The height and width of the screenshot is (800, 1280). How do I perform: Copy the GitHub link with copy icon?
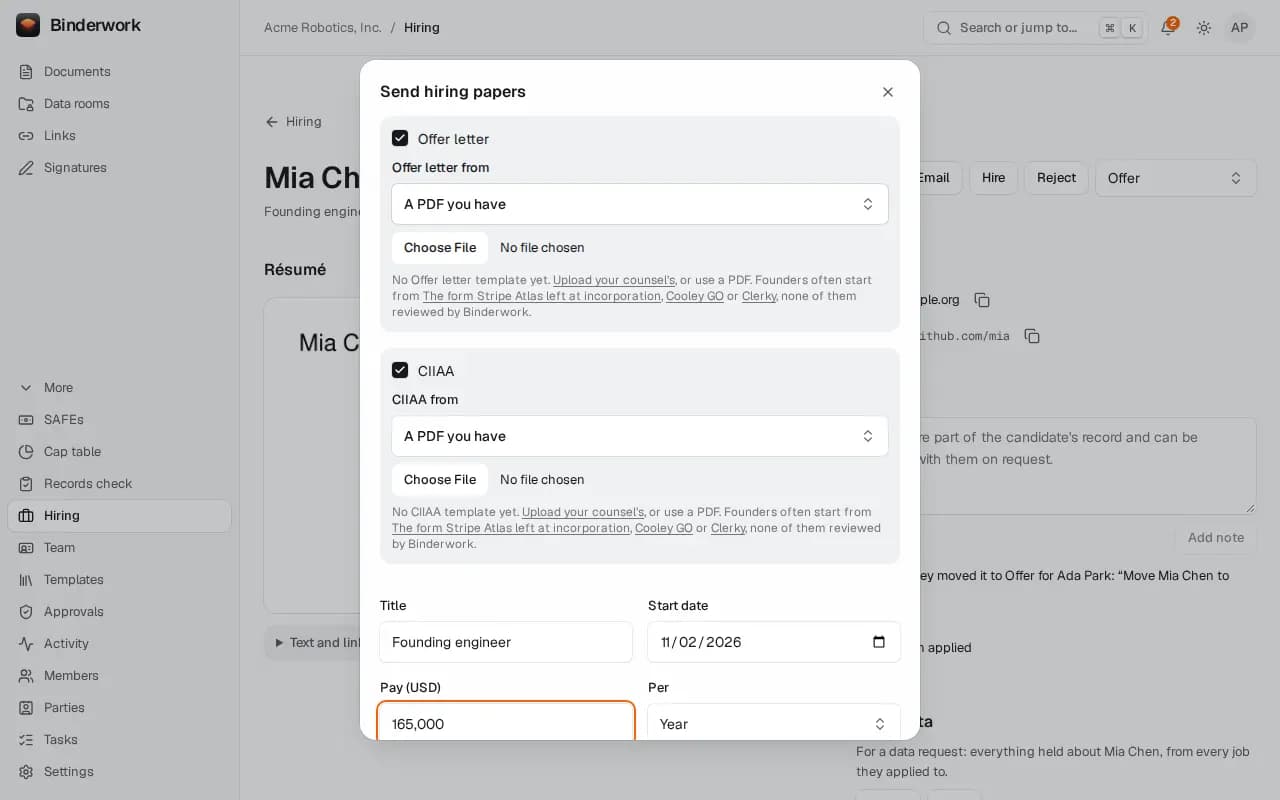tap(1032, 336)
